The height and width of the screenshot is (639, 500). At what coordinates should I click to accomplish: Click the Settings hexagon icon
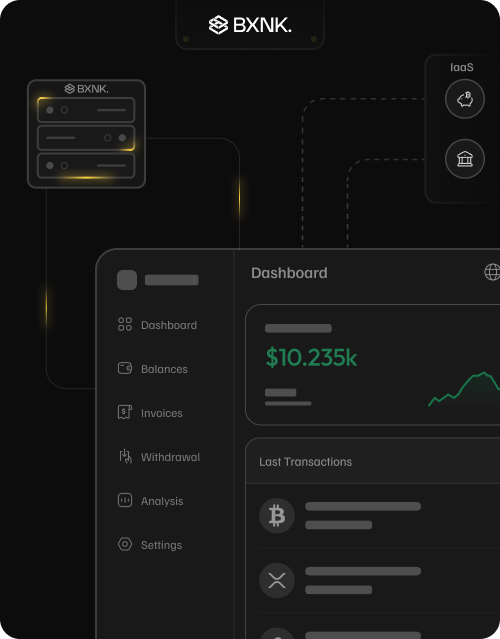125,544
